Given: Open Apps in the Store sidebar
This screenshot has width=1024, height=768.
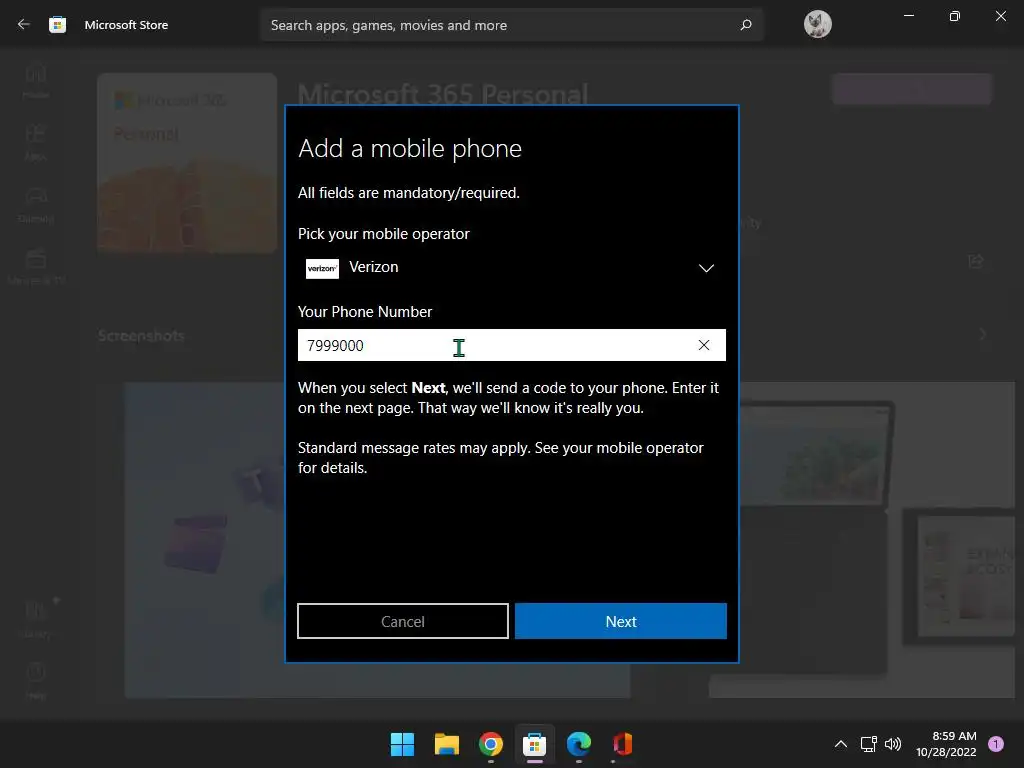Looking at the screenshot, I should (36, 143).
